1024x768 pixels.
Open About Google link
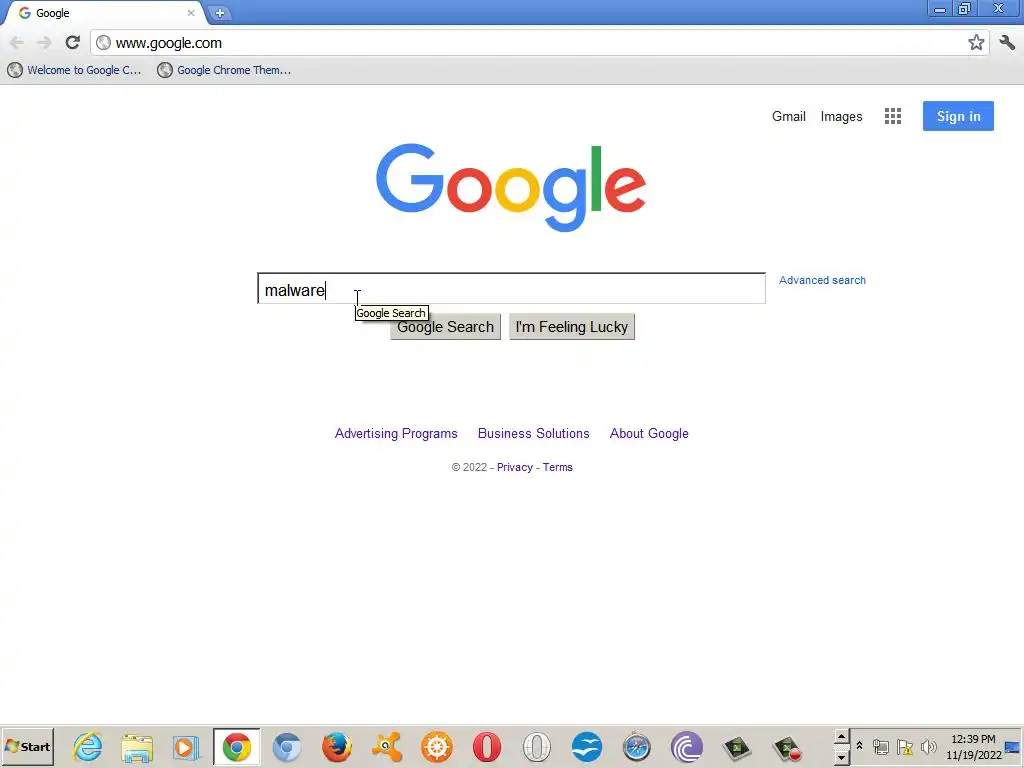[649, 434]
